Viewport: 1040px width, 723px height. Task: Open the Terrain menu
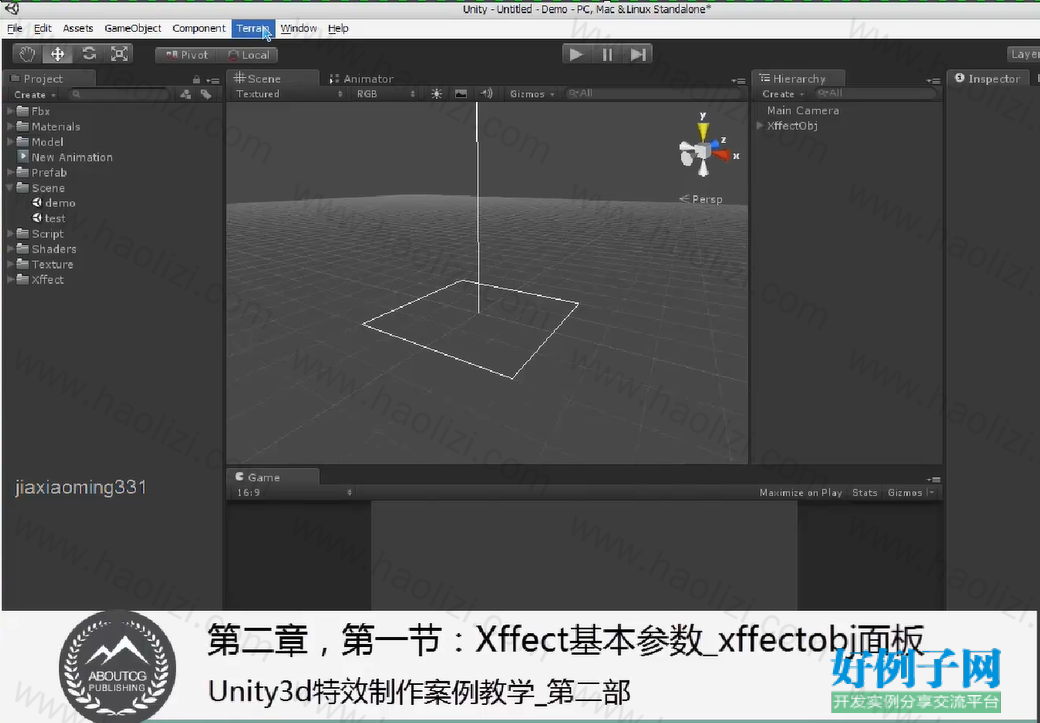[253, 29]
